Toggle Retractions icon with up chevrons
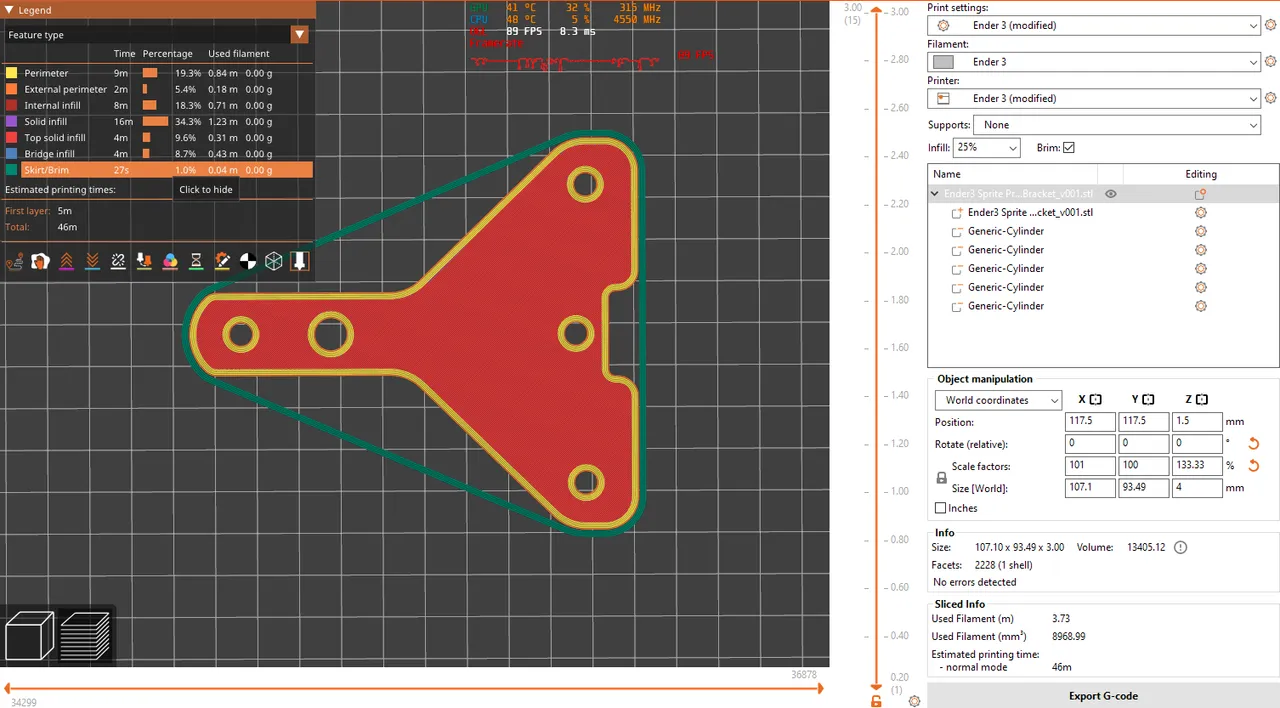This screenshot has width=1280, height=708. [67, 261]
